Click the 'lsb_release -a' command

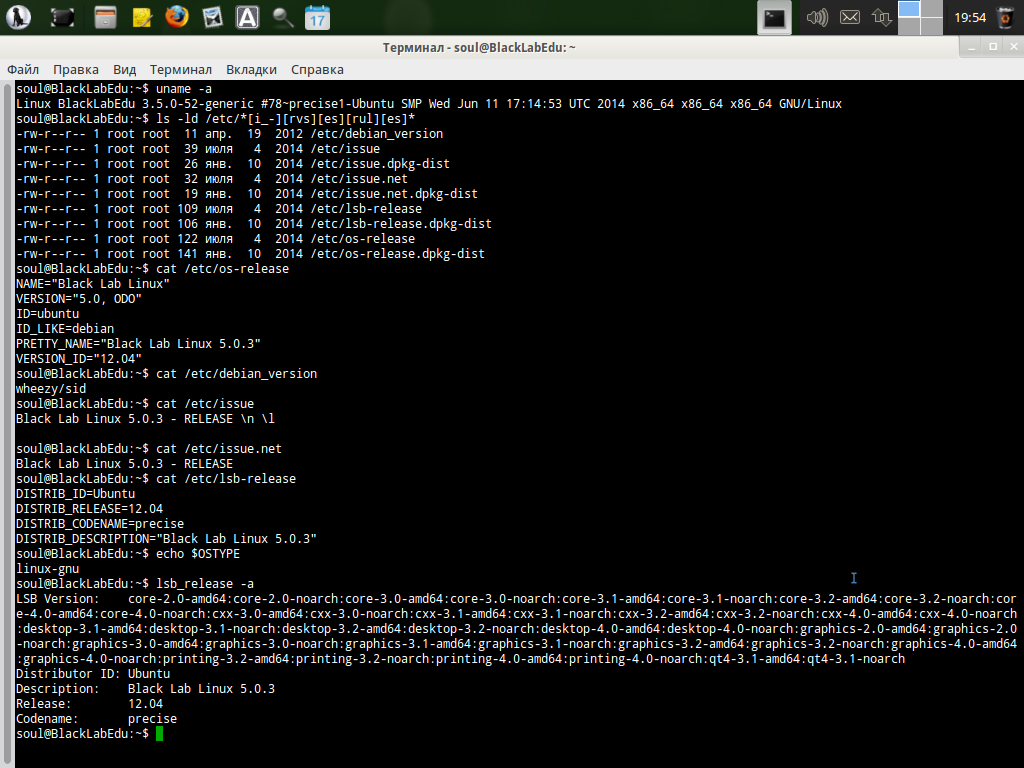tap(205, 584)
